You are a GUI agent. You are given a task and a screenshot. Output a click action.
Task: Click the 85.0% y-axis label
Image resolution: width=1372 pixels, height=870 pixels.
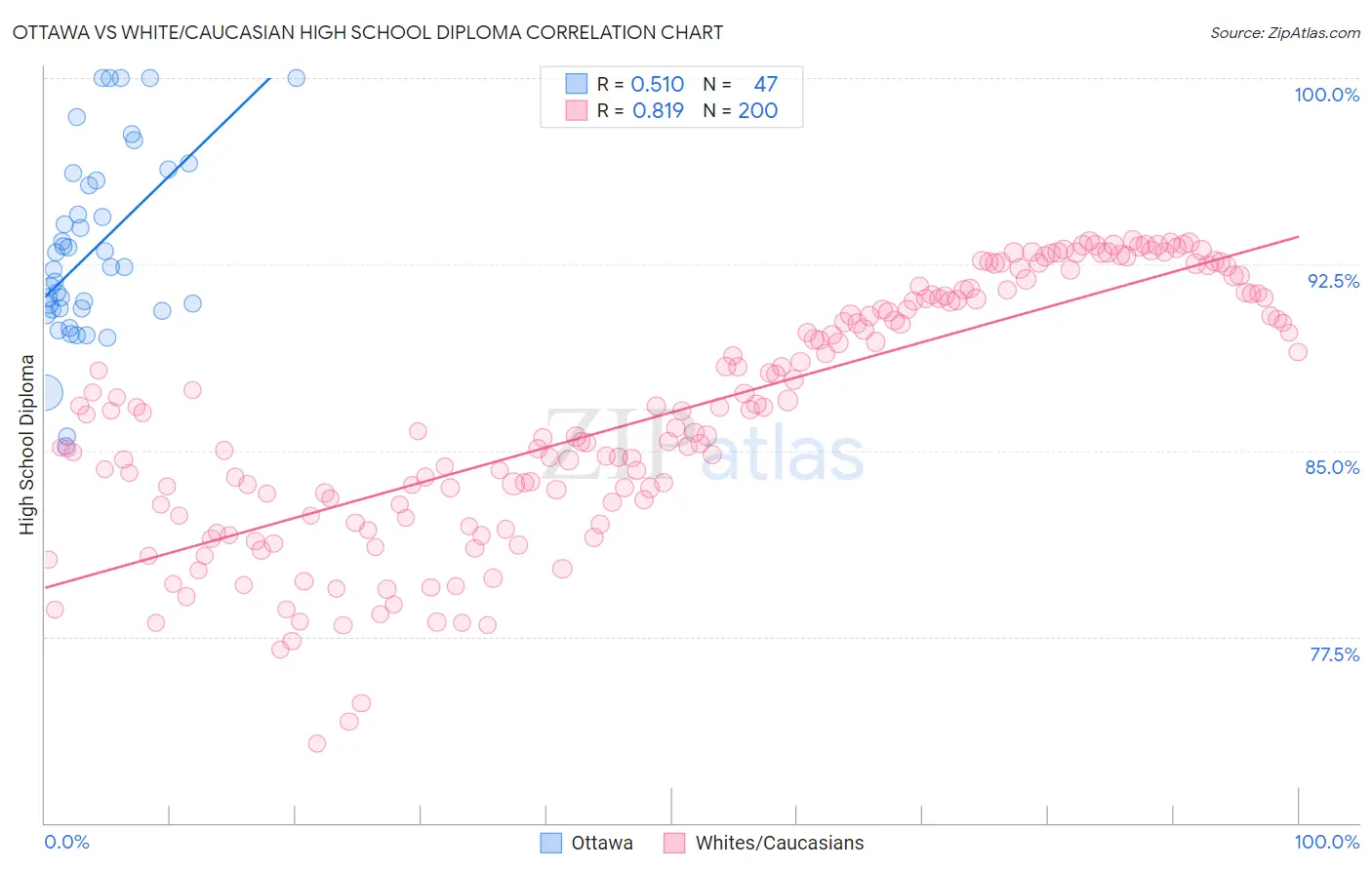[1333, 467]
